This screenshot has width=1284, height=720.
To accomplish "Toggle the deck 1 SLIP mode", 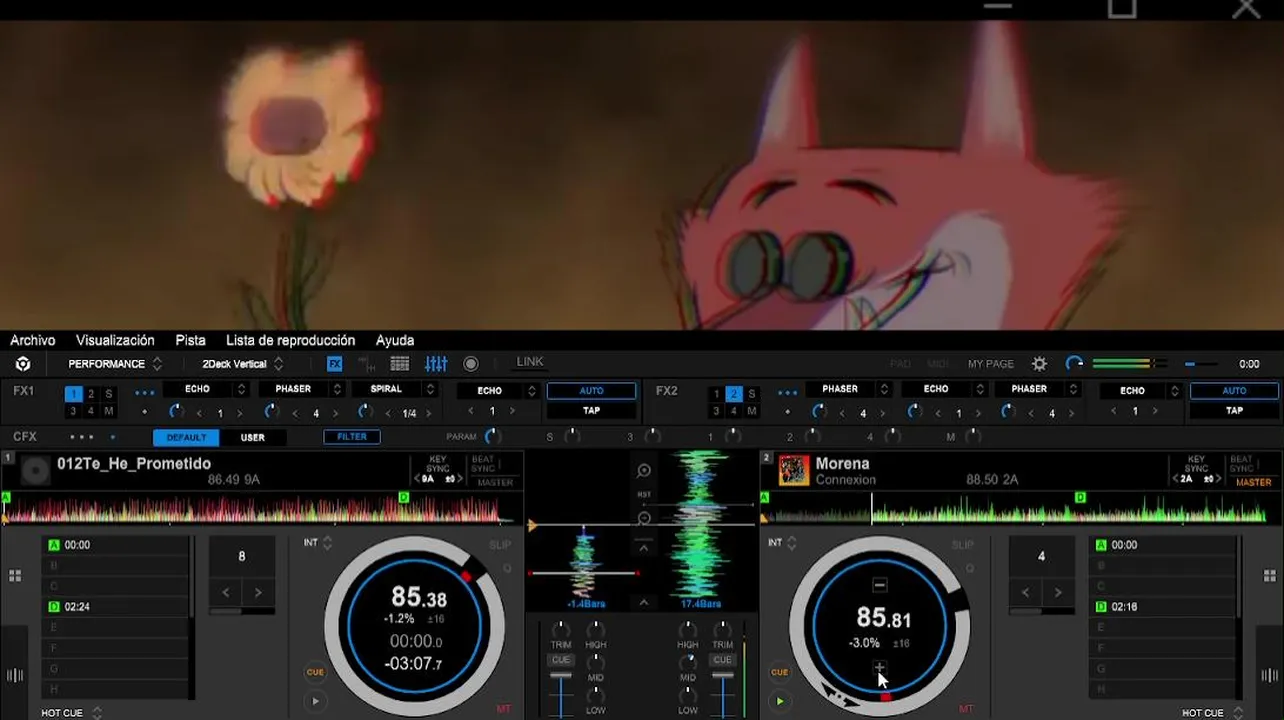I will tap(500, 545).
